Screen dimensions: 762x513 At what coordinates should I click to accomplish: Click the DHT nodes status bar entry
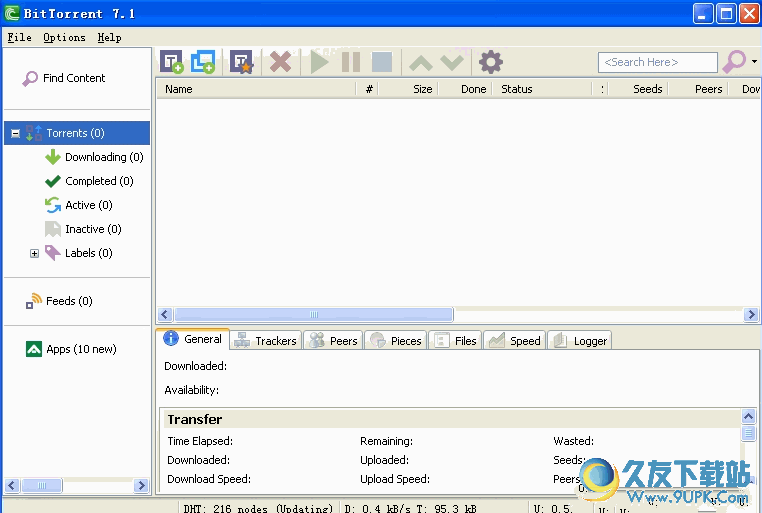click(x=258, y=508)
